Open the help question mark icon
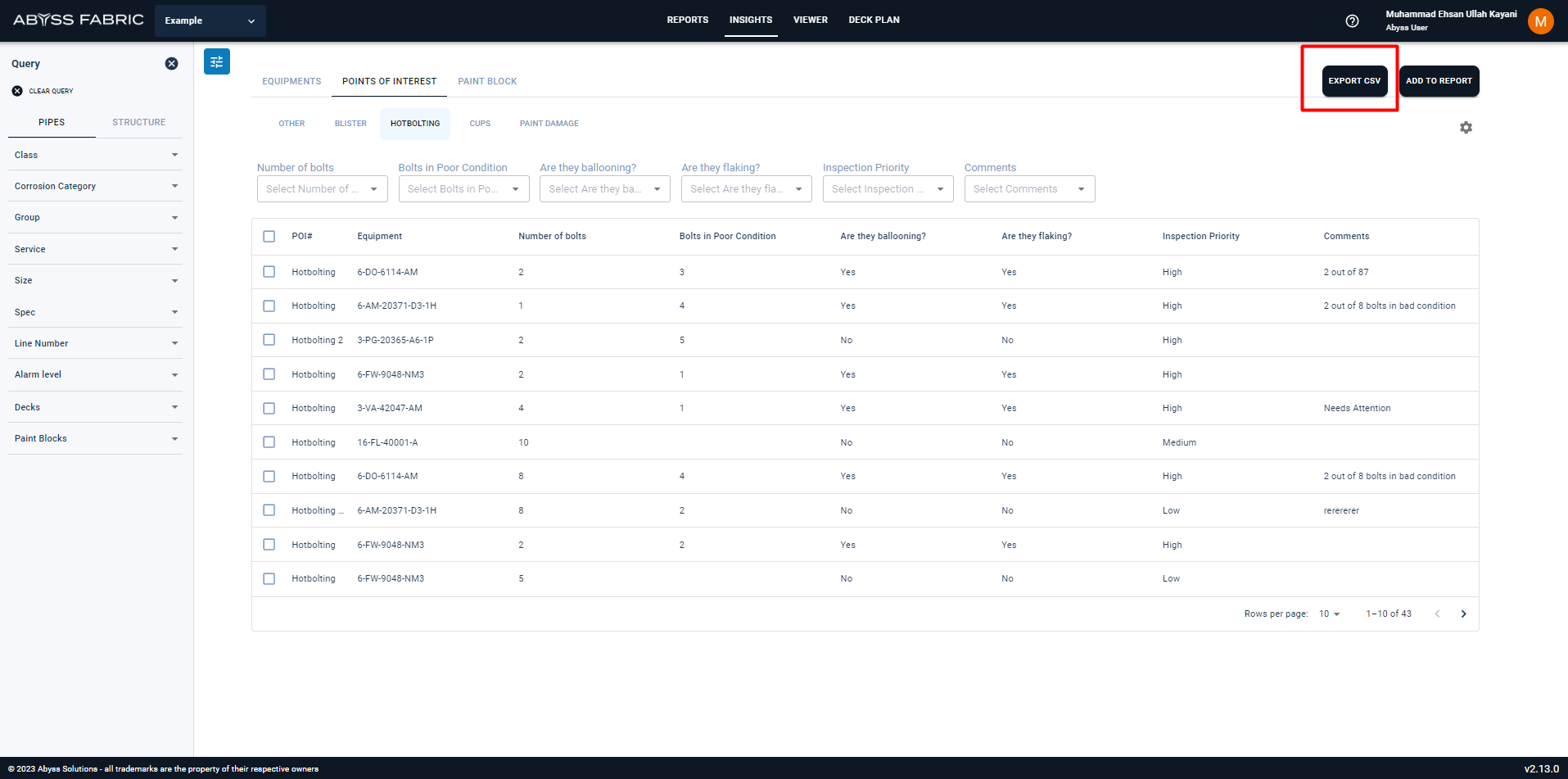 click(1352, 21)
